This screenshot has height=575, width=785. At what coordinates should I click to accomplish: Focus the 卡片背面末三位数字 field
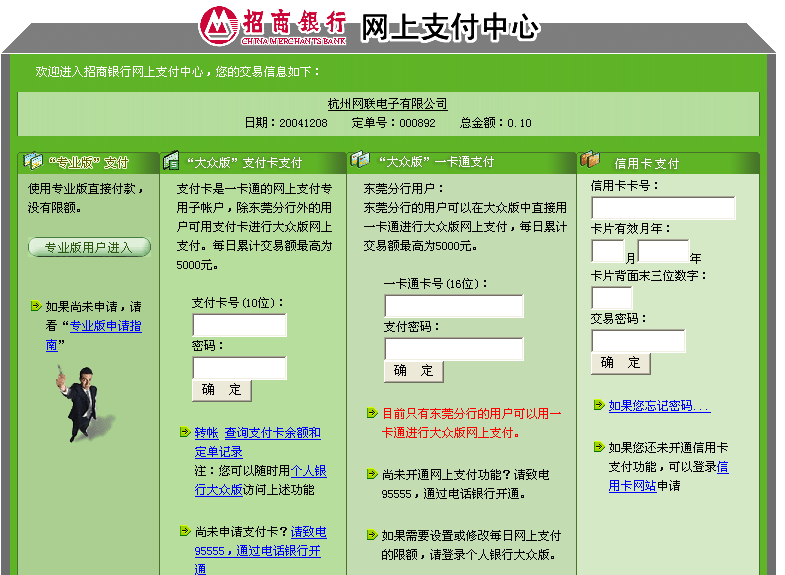(612, 298)
